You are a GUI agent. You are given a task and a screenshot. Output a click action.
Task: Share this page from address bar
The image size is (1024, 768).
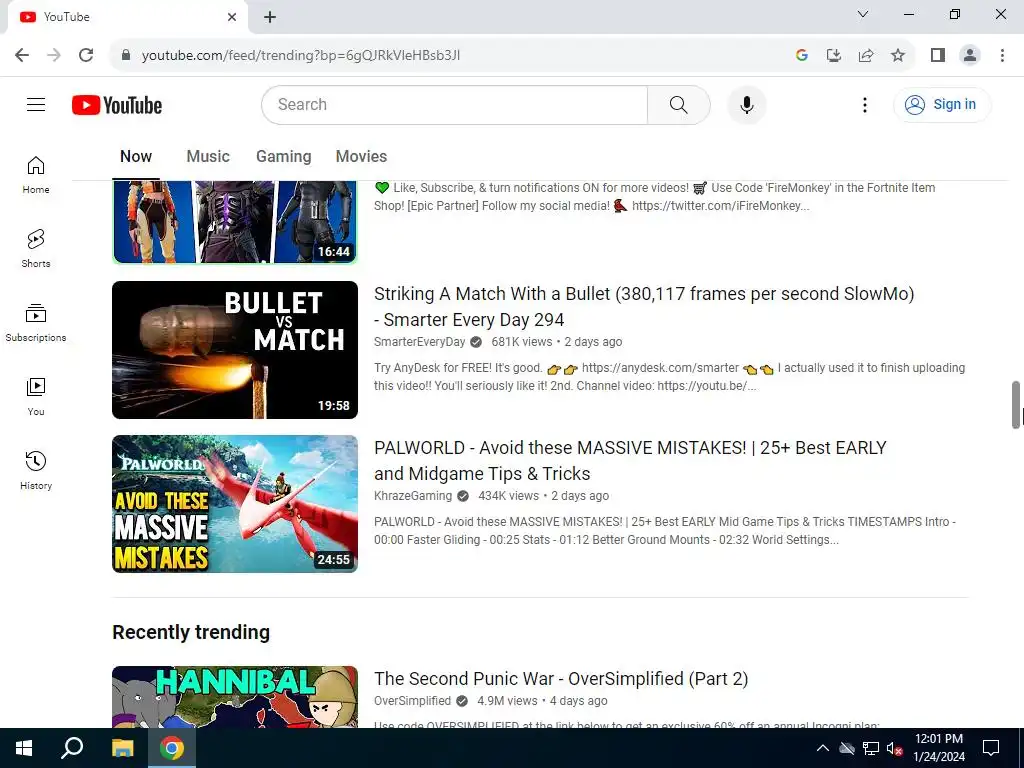tap(866, 56)
